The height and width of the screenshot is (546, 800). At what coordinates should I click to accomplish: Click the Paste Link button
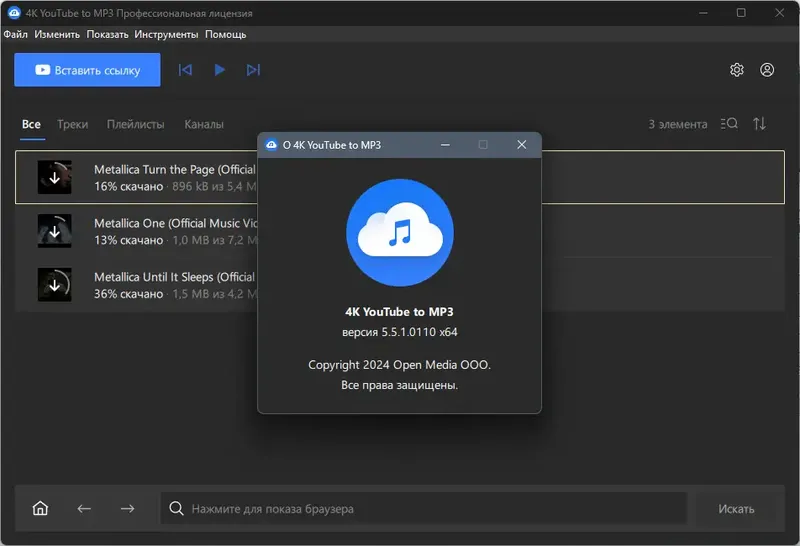[x=87, y=70]
